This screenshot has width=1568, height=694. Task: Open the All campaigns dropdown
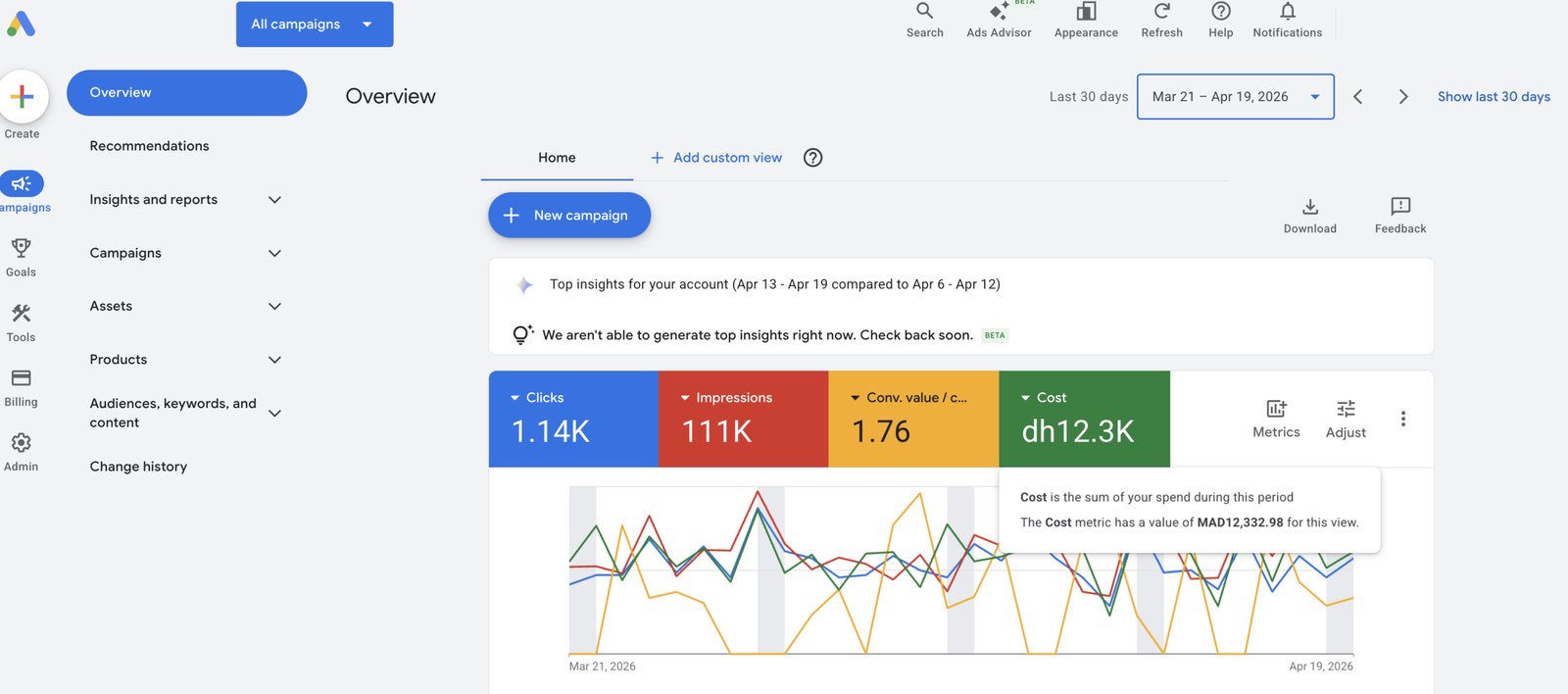(315, 24)
